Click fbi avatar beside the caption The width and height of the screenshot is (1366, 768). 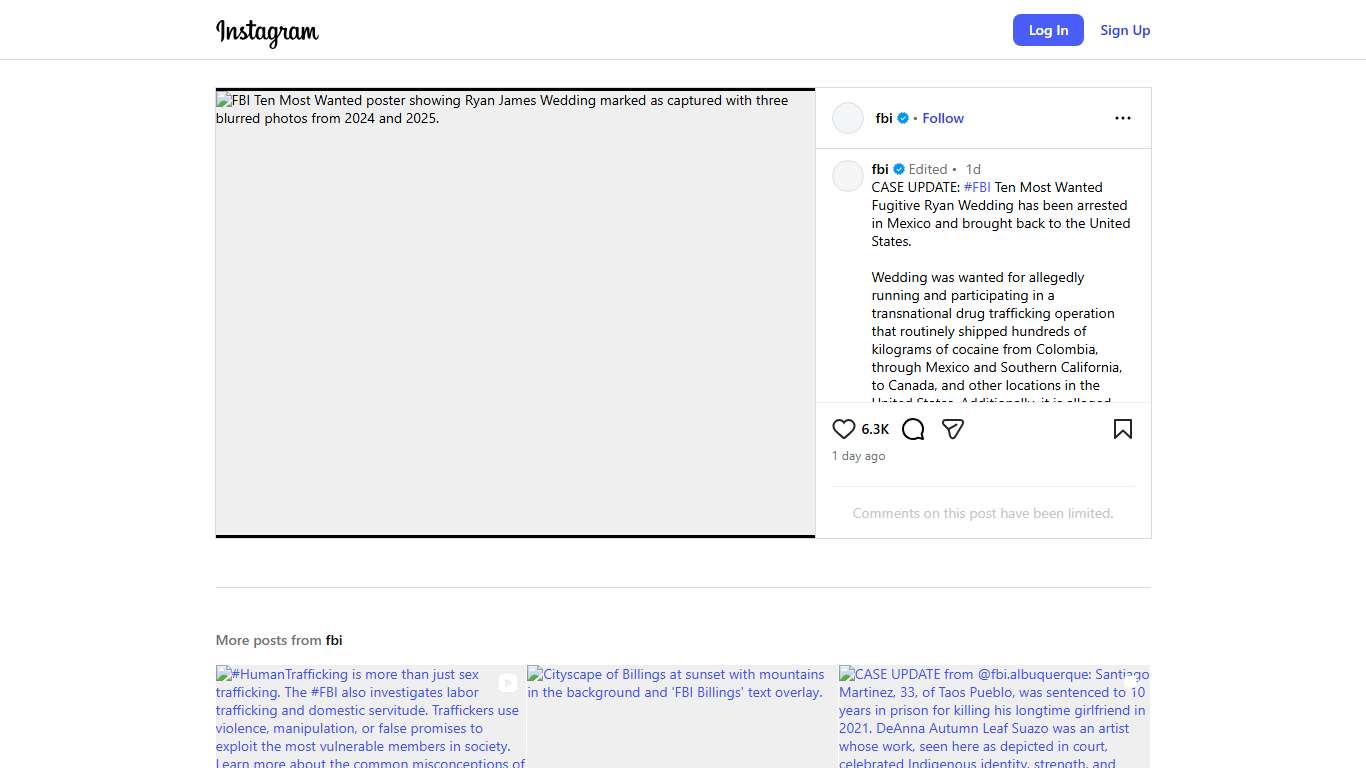[848, 176]
